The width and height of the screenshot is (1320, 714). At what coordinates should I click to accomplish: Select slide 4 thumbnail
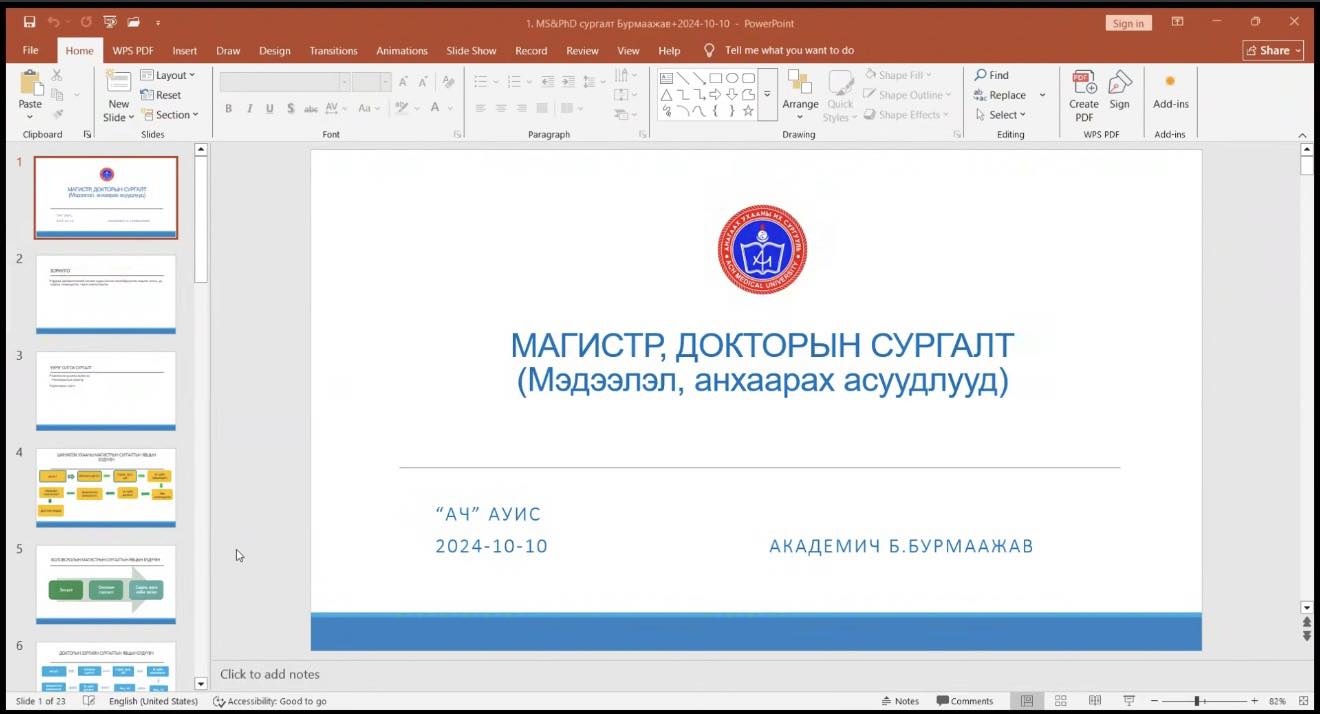(x=106, y=487)
